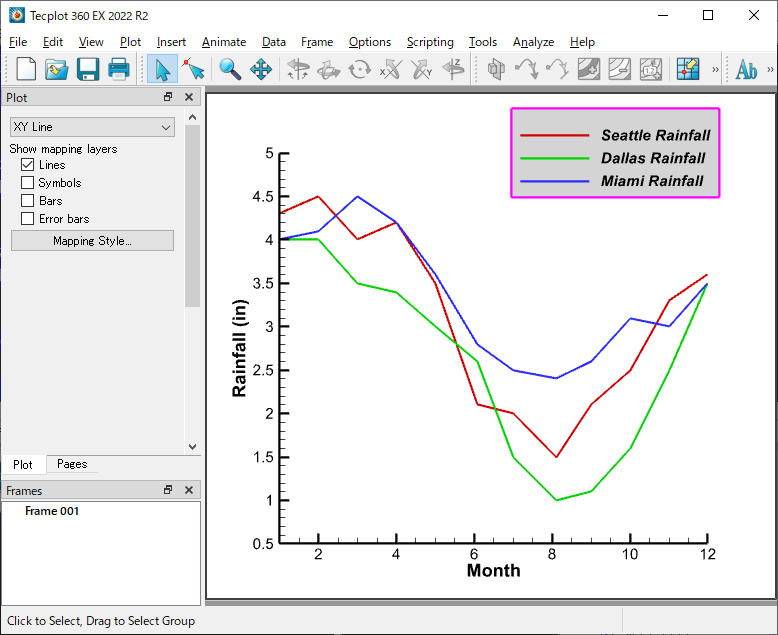Select the add contour level tool

pyautogui.click(x=589, y=69)
